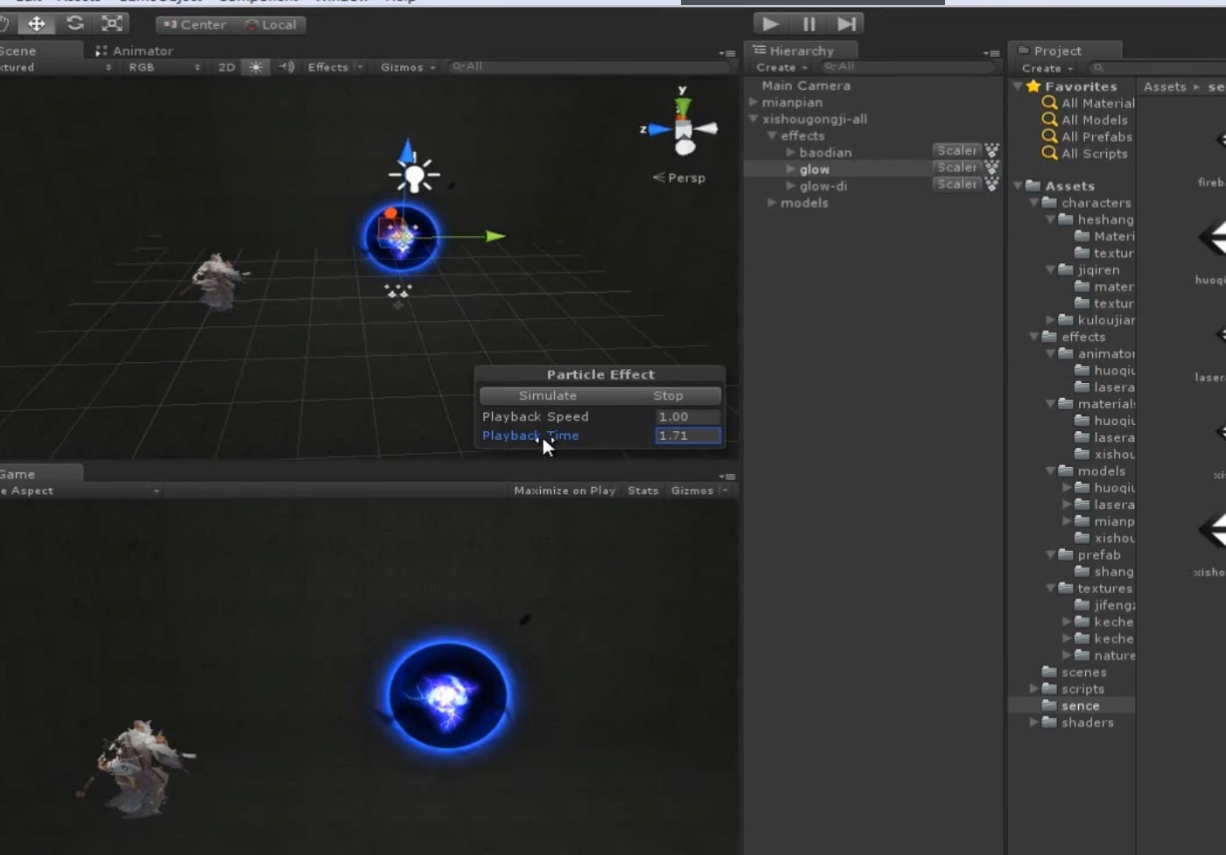Viewport: 1226px width, 855px height.
Task: Click the Simulate button in Particle Effect
Action: pyautogui.click(x=547, y=396)
